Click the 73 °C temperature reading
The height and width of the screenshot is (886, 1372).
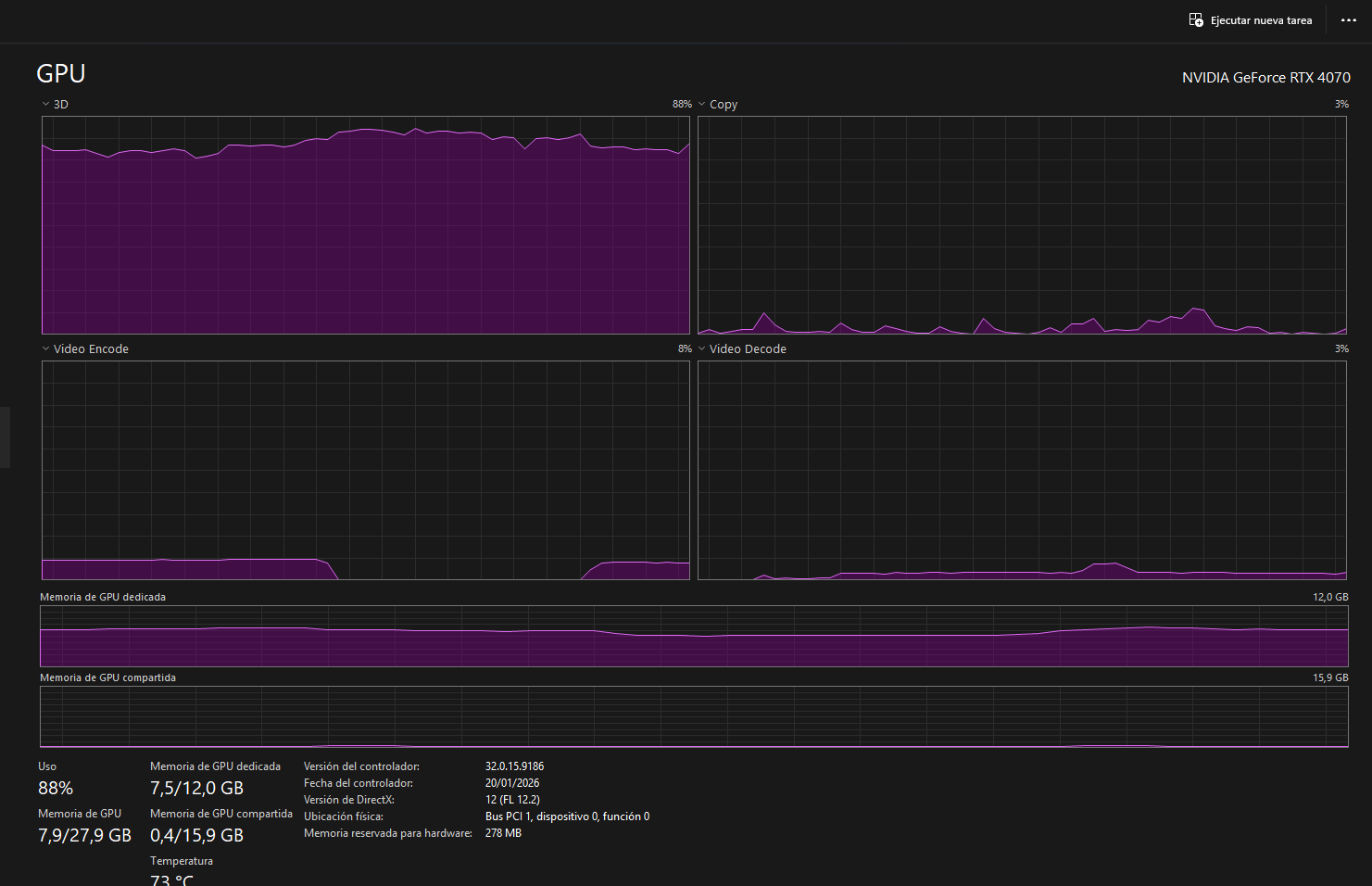pos(170,879)
